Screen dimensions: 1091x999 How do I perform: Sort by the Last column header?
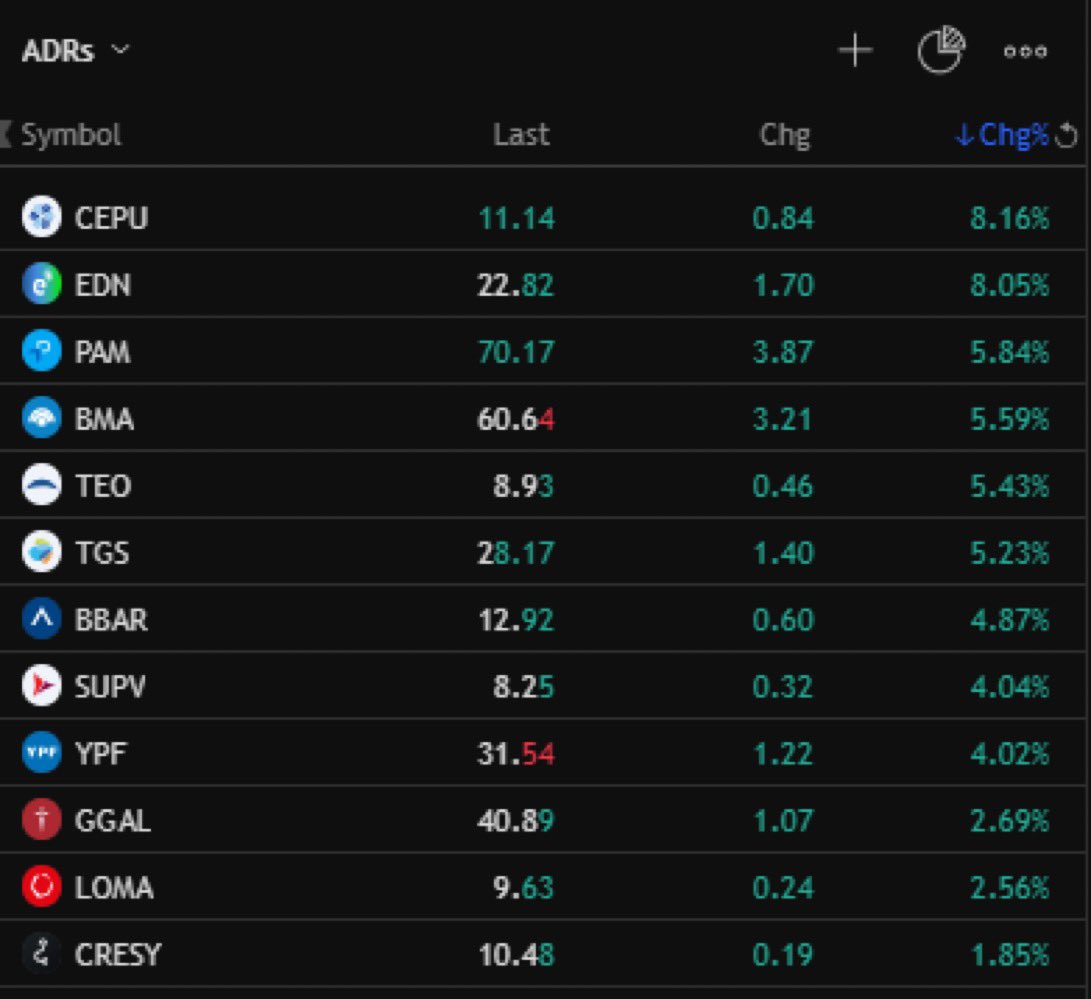point(521,134)
